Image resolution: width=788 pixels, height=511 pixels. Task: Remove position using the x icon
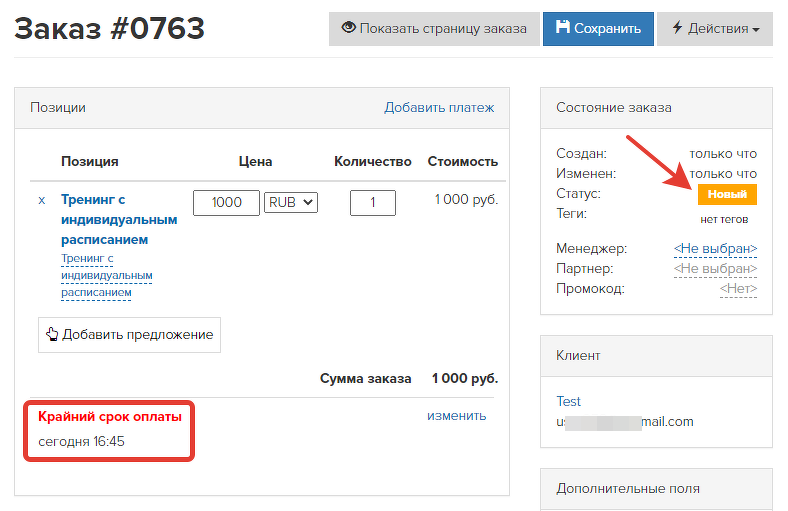click(42, 200)
